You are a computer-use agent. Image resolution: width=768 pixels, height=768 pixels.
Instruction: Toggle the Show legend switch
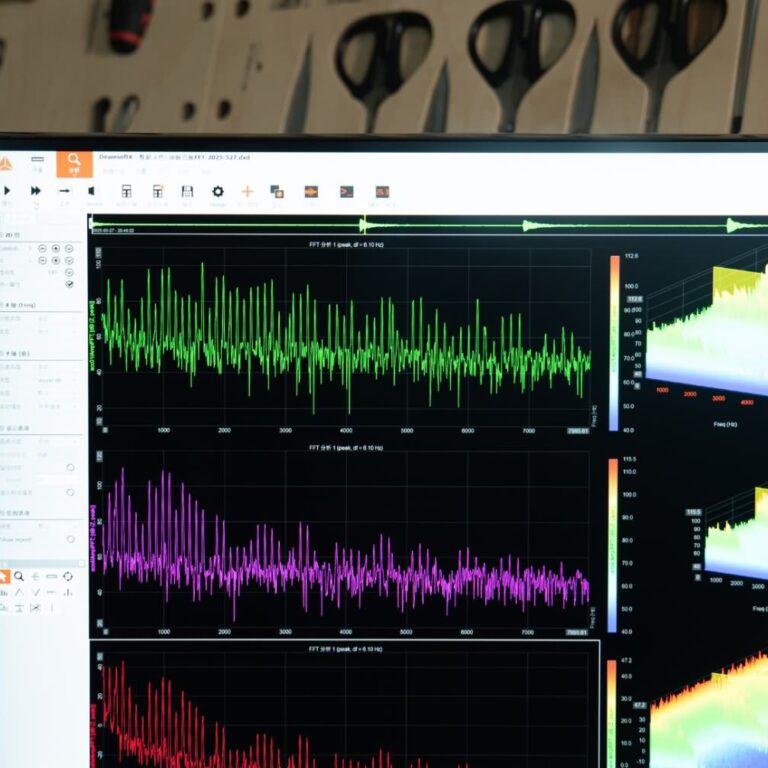coord(71,539)
